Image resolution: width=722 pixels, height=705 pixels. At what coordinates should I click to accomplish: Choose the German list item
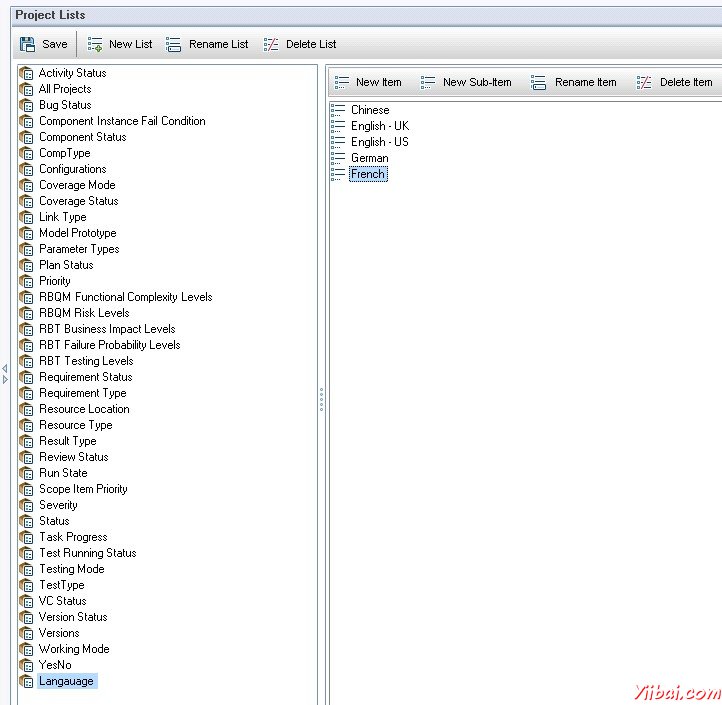[x=369, y=158]
